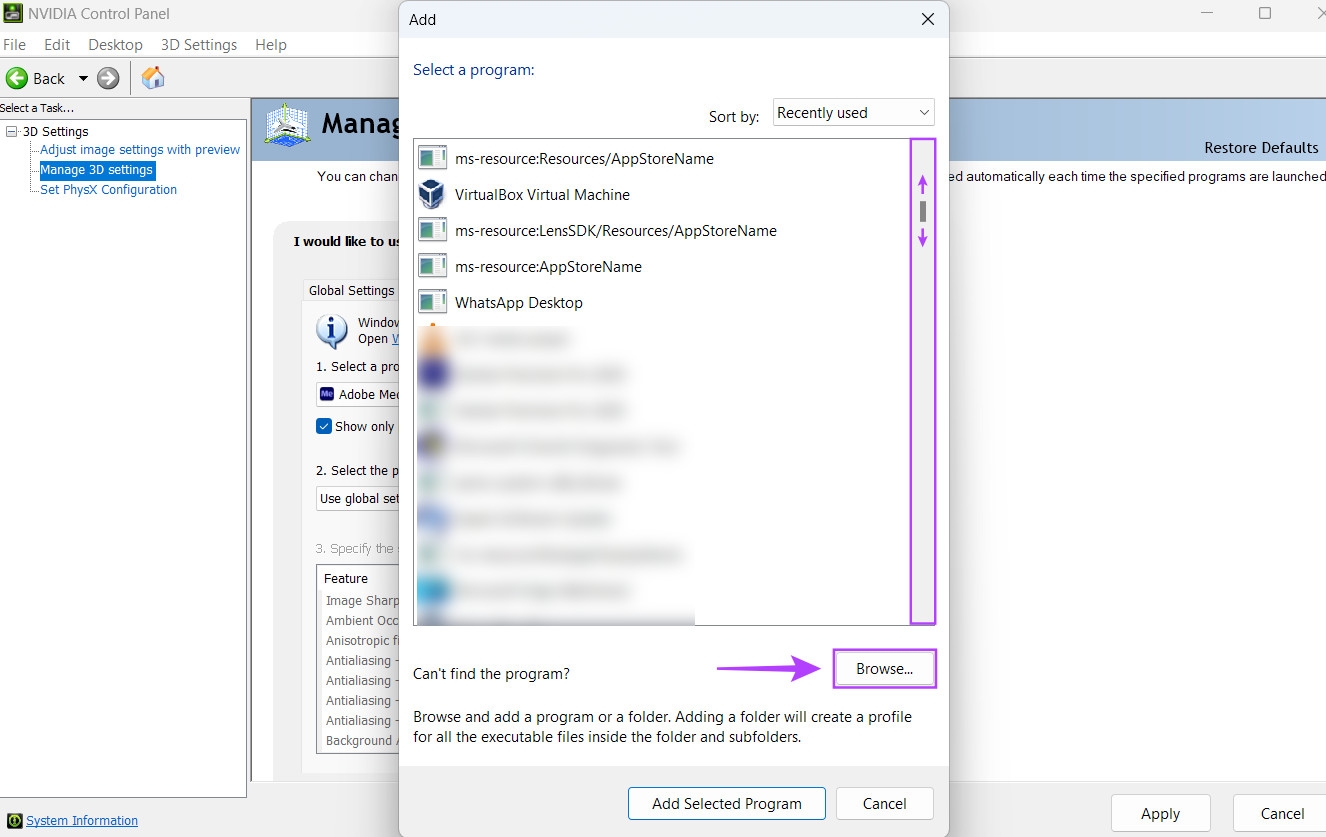
Task: Open the System Information link
Action: (82, 821)
